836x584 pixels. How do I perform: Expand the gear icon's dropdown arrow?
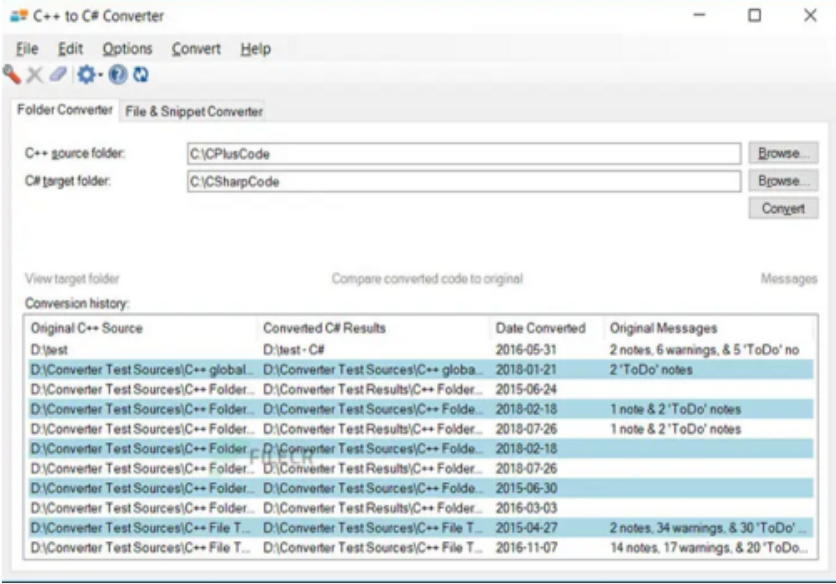coord(100,75)
